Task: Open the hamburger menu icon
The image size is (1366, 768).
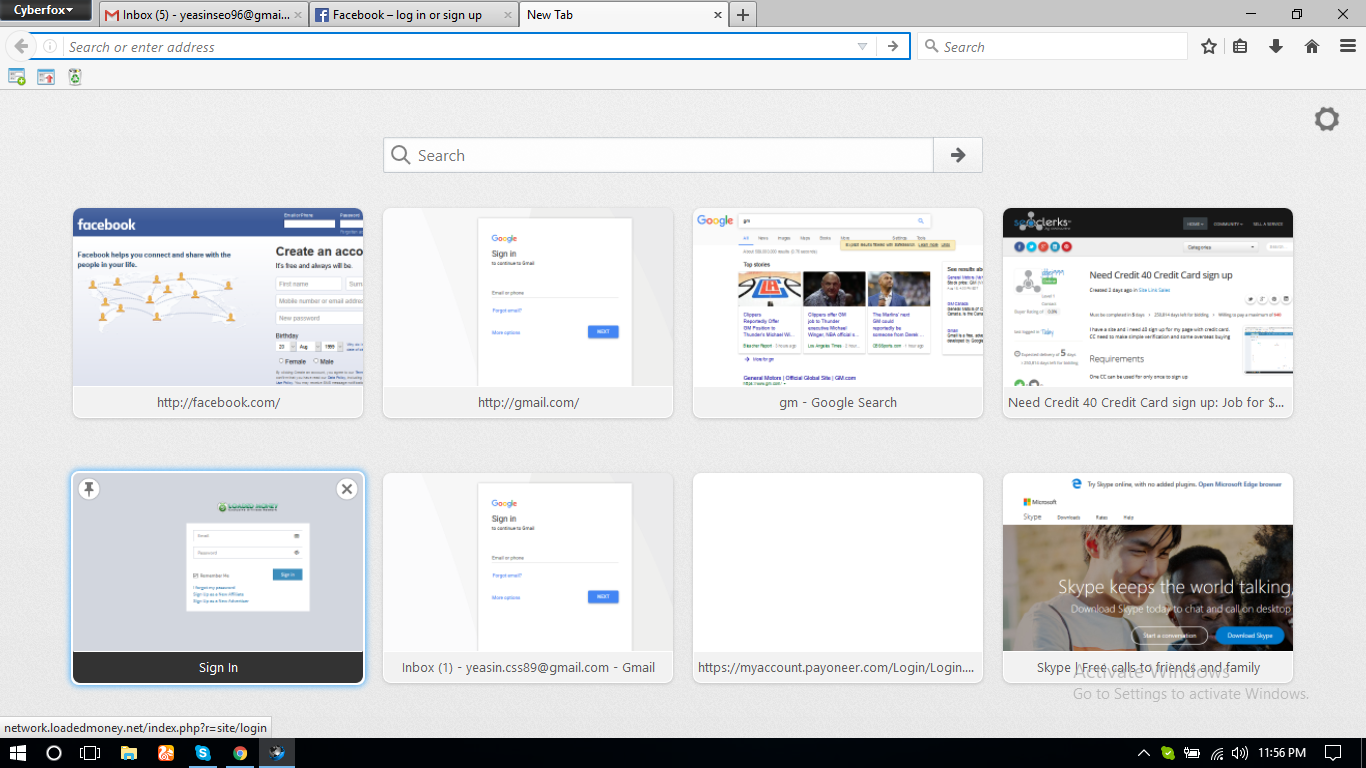Action: (x=1347, y=47)
